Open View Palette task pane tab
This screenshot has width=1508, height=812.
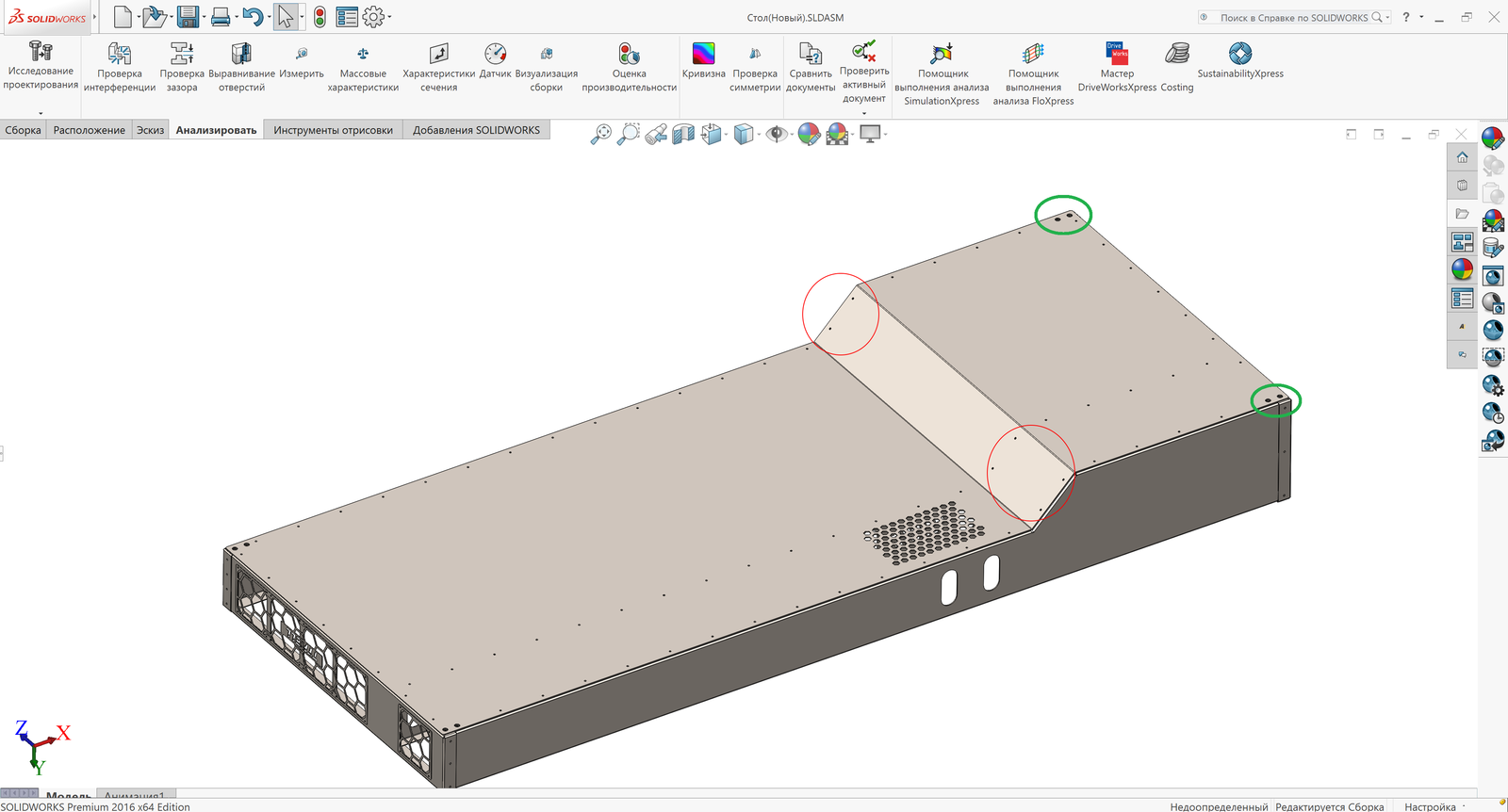[1462, 242]
